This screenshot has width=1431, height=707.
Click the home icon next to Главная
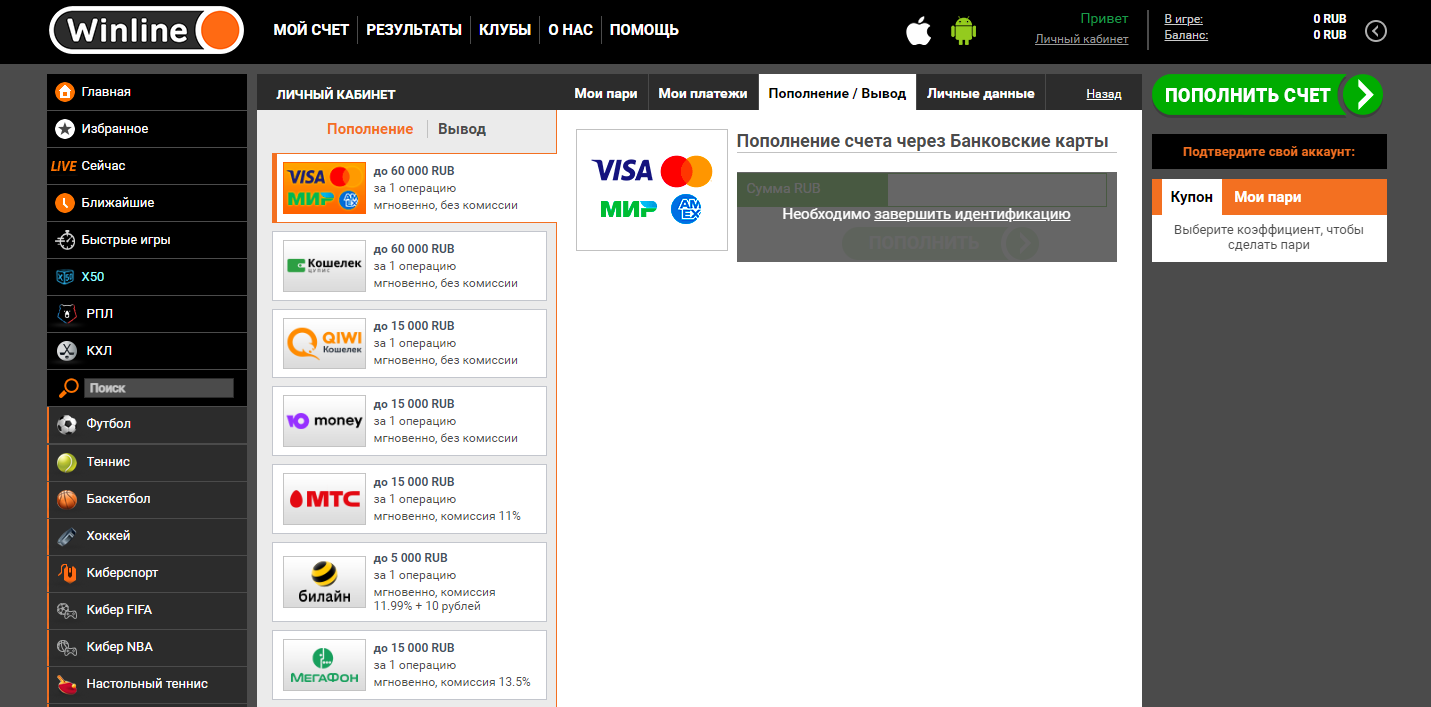pyautogui.click(x=65, y=92)
